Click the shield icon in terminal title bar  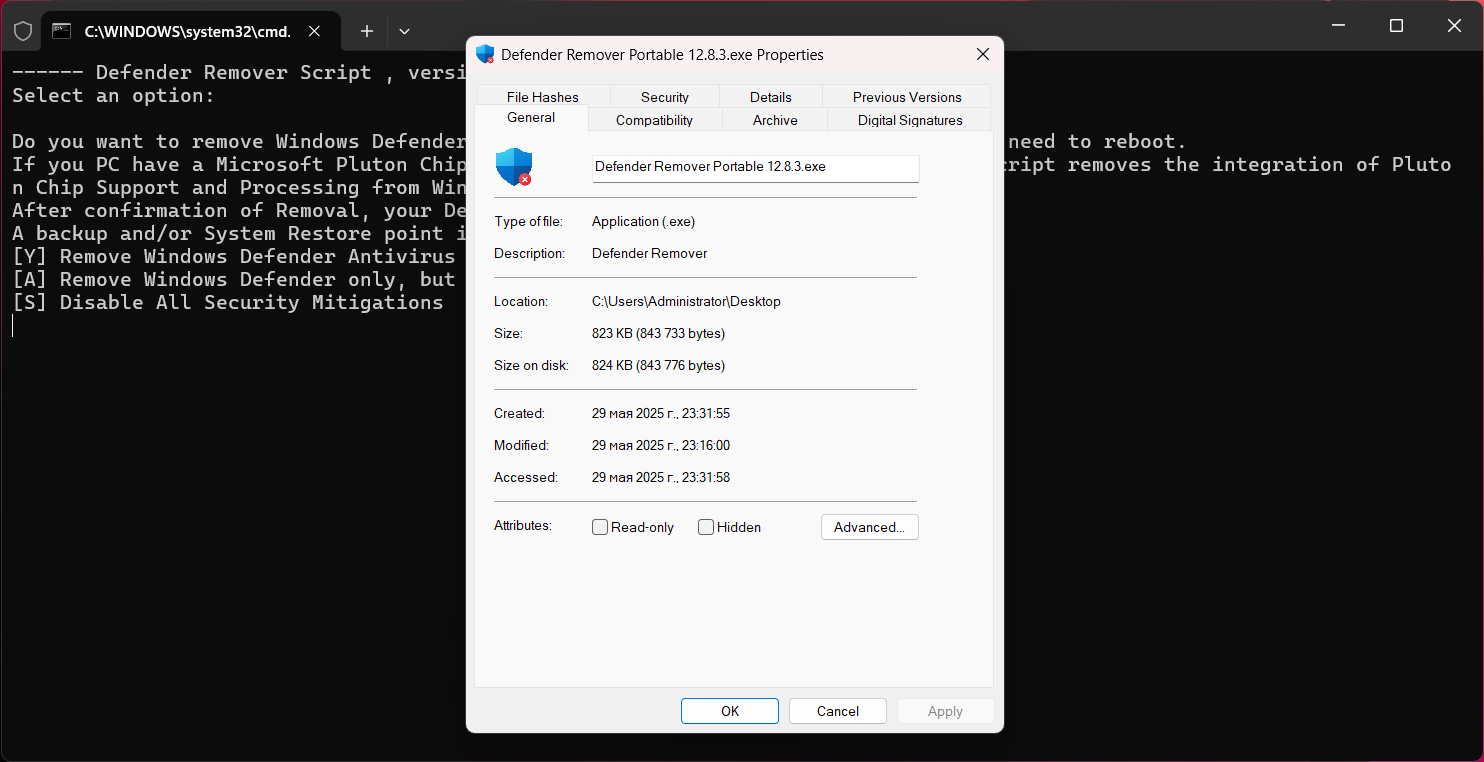coord(23,31)
